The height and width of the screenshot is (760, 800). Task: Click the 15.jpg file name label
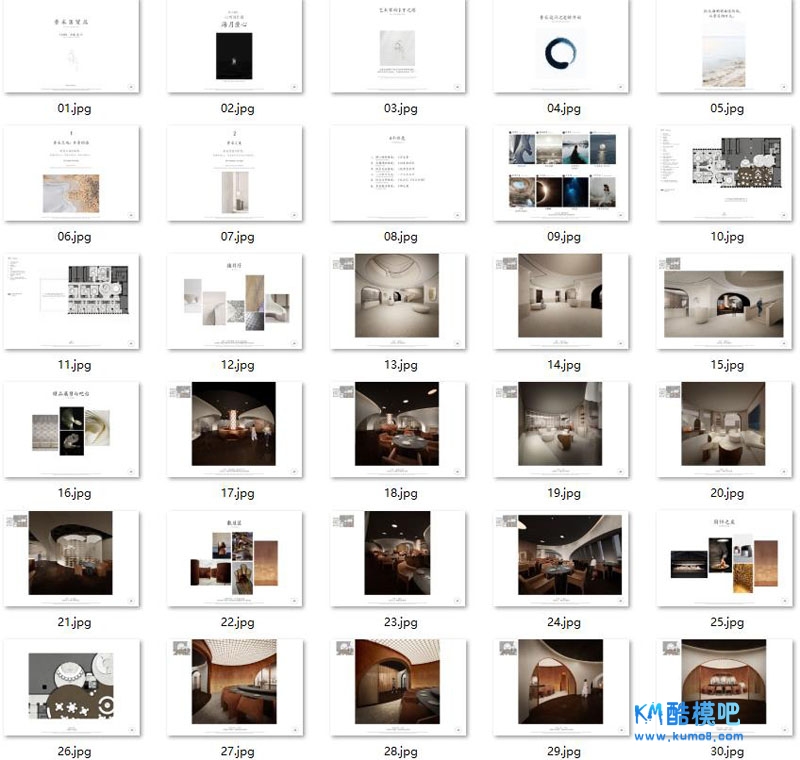724,365
